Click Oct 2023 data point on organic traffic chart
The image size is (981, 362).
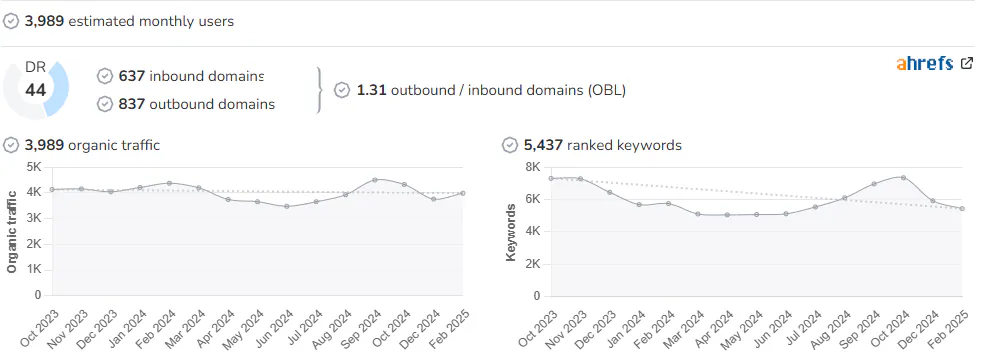pyautogui.click(x=53, y=189)
